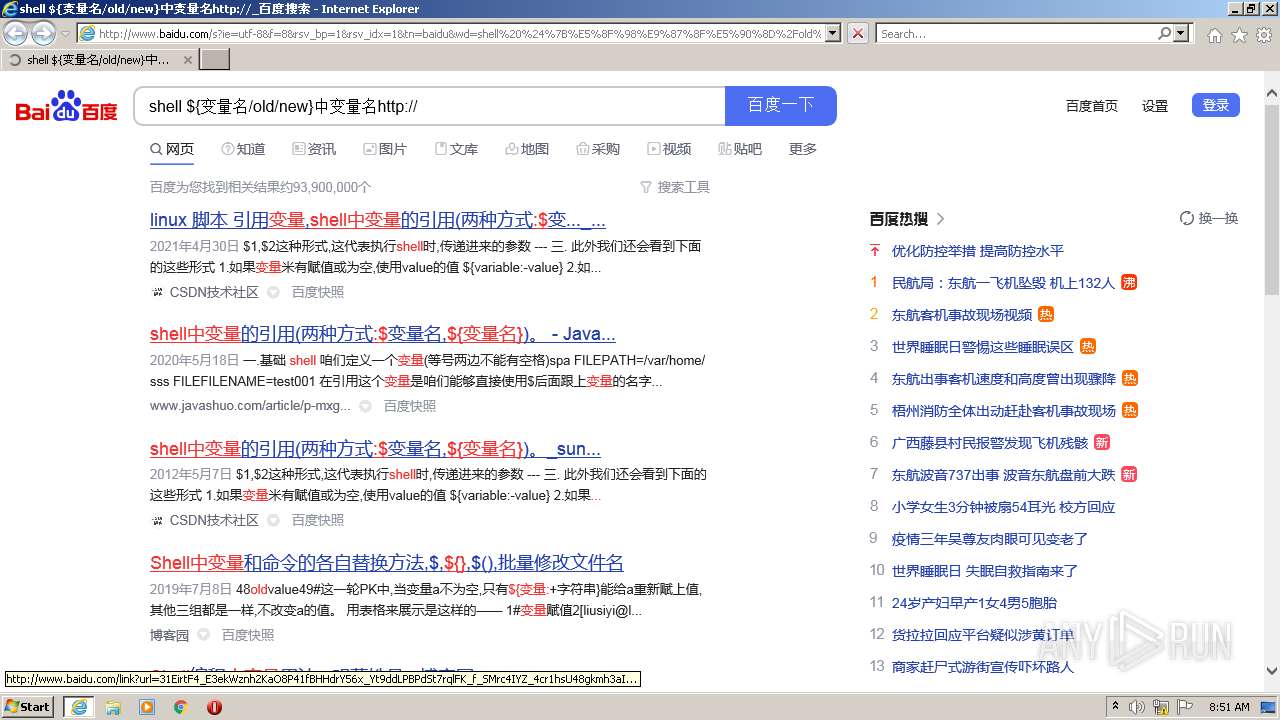1280x720 pixels.
Task: Open Favorites star icon
Action: (x=1239, y=35)
